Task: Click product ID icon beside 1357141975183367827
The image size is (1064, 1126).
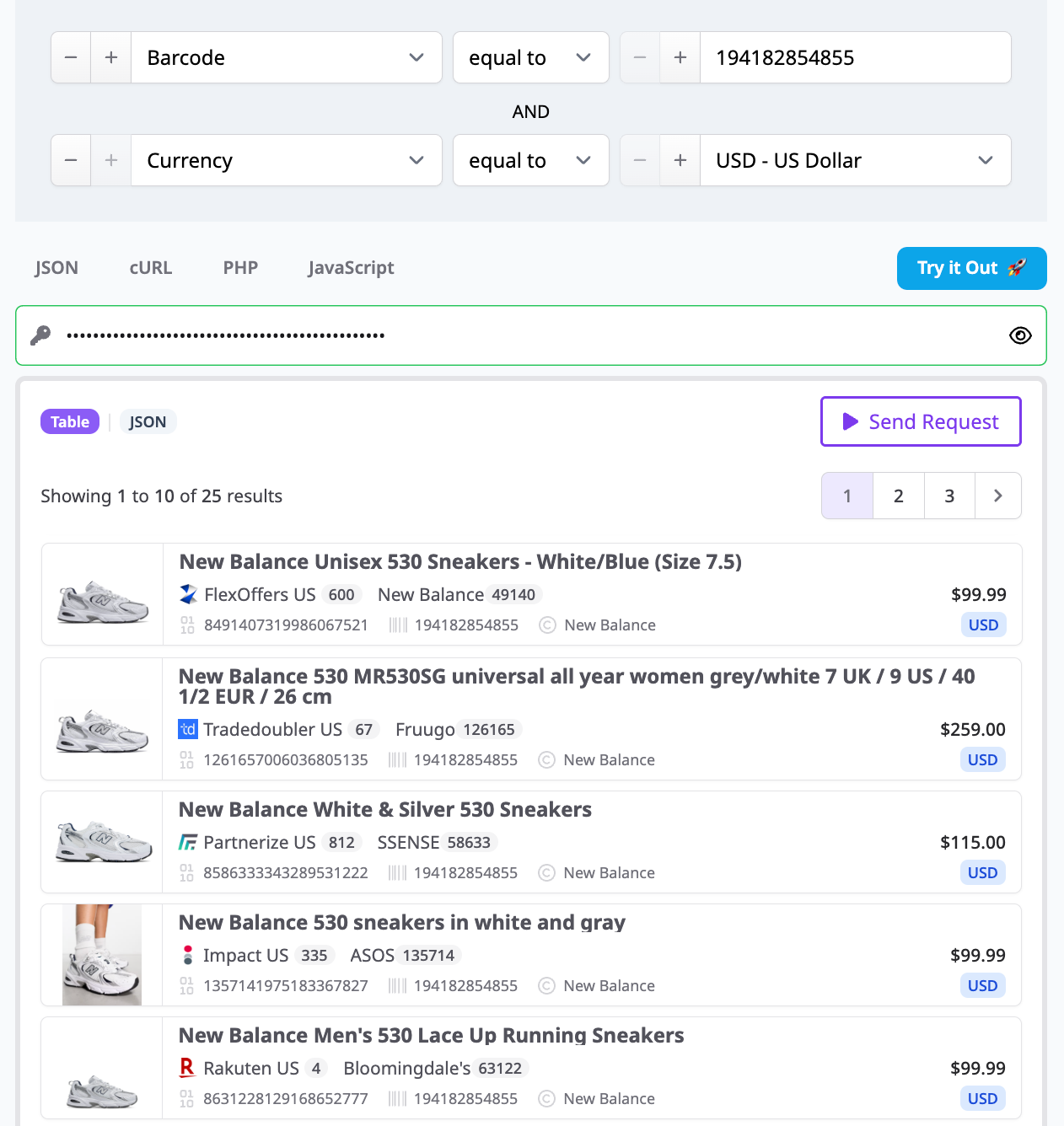Action: (187, 985)
